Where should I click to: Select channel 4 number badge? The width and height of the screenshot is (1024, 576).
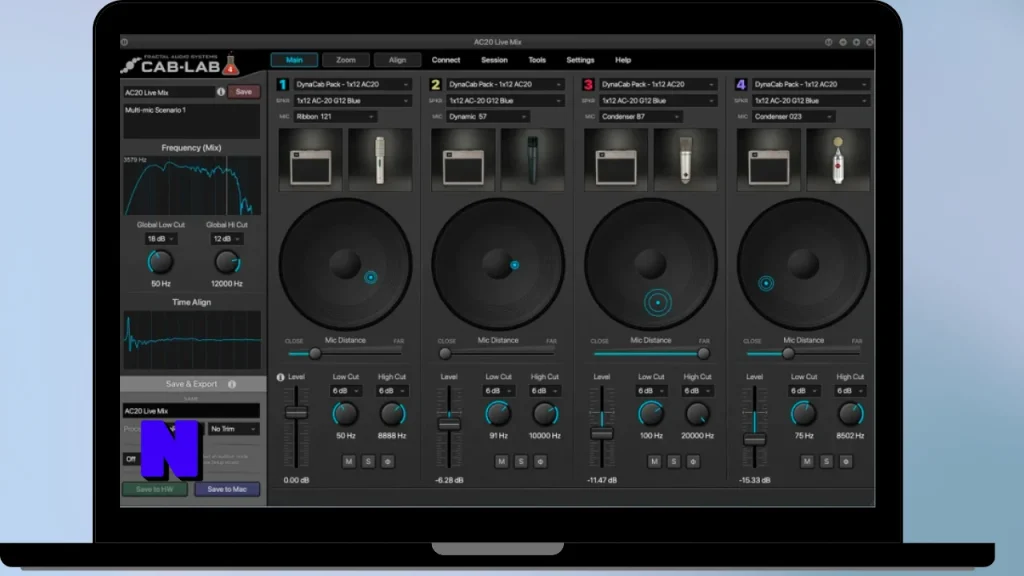click(741, 84)
